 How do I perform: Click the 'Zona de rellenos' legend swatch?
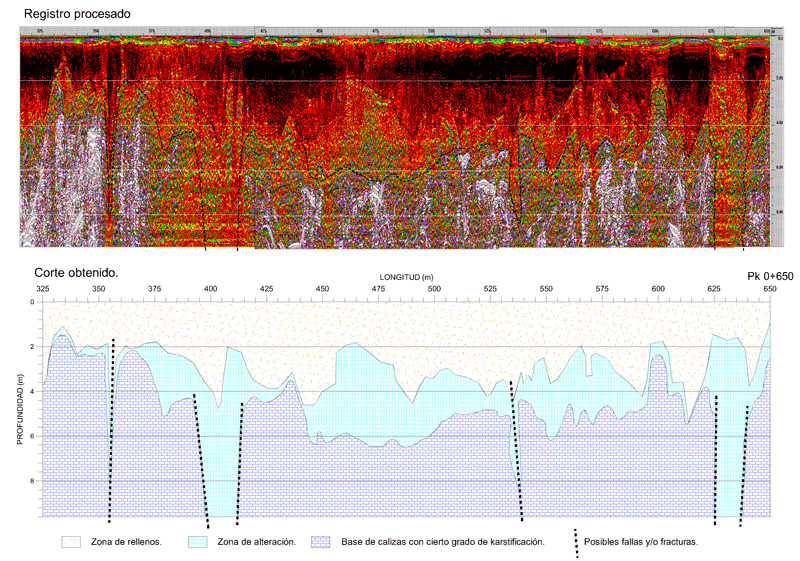(x=71, y=542)
